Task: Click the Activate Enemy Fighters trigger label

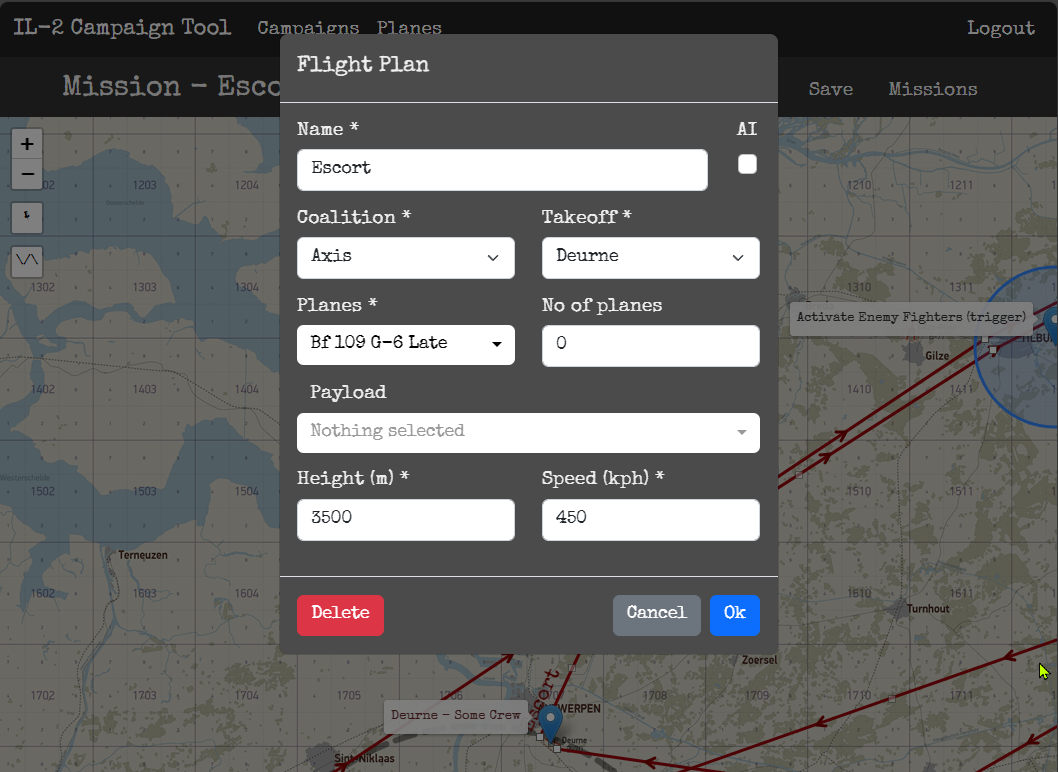Action: click(911, 318)
